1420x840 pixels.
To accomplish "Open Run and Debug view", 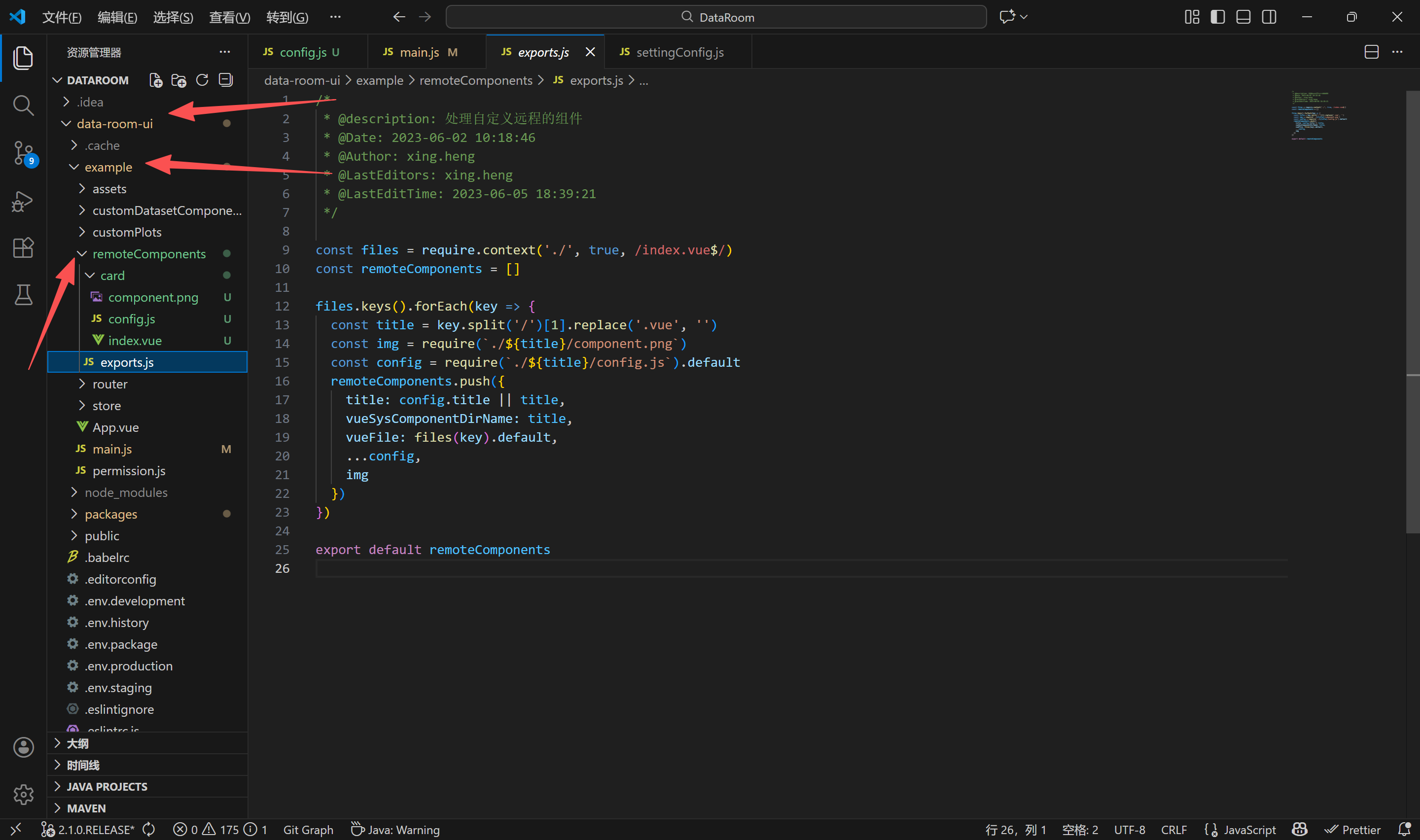I will 23,202.
